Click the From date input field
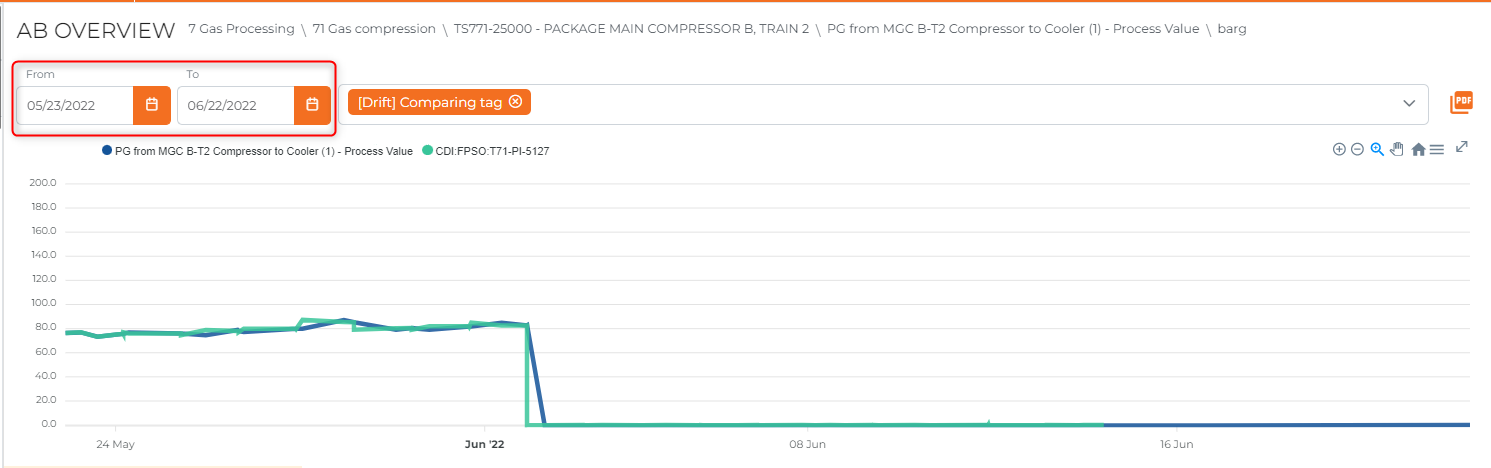Image resolution: width=1491 pixels, height=468 pixels. [x=75, y=105]
